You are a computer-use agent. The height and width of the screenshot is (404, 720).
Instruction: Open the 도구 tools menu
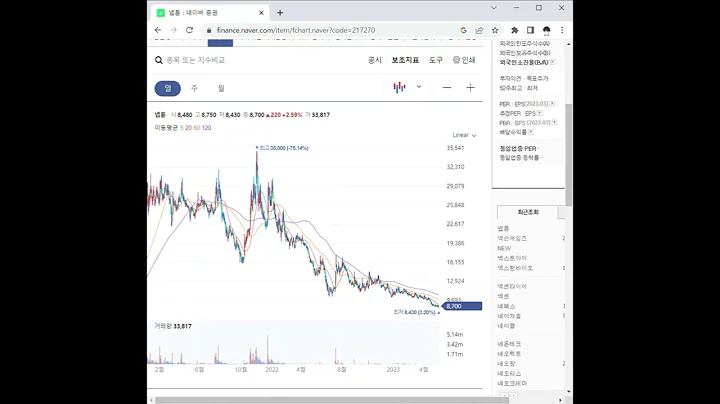point(436,60)
